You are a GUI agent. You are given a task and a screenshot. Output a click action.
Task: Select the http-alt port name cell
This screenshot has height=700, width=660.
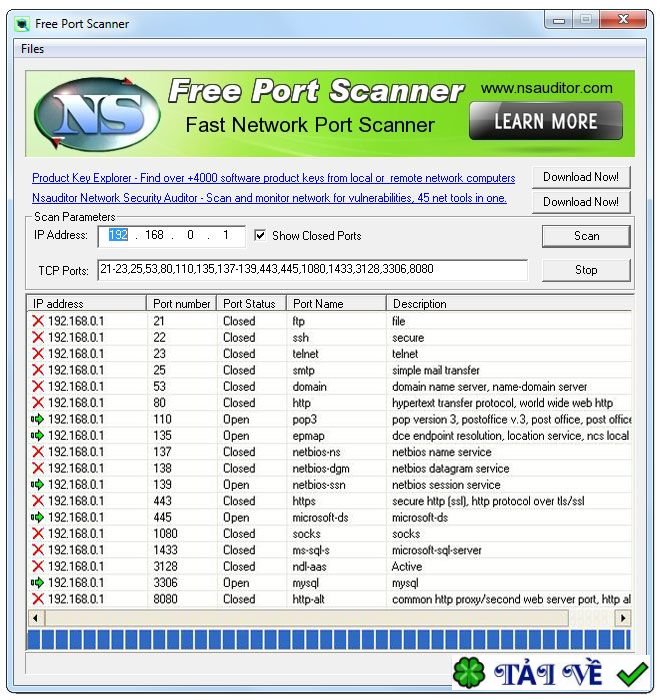pos(308,599)
